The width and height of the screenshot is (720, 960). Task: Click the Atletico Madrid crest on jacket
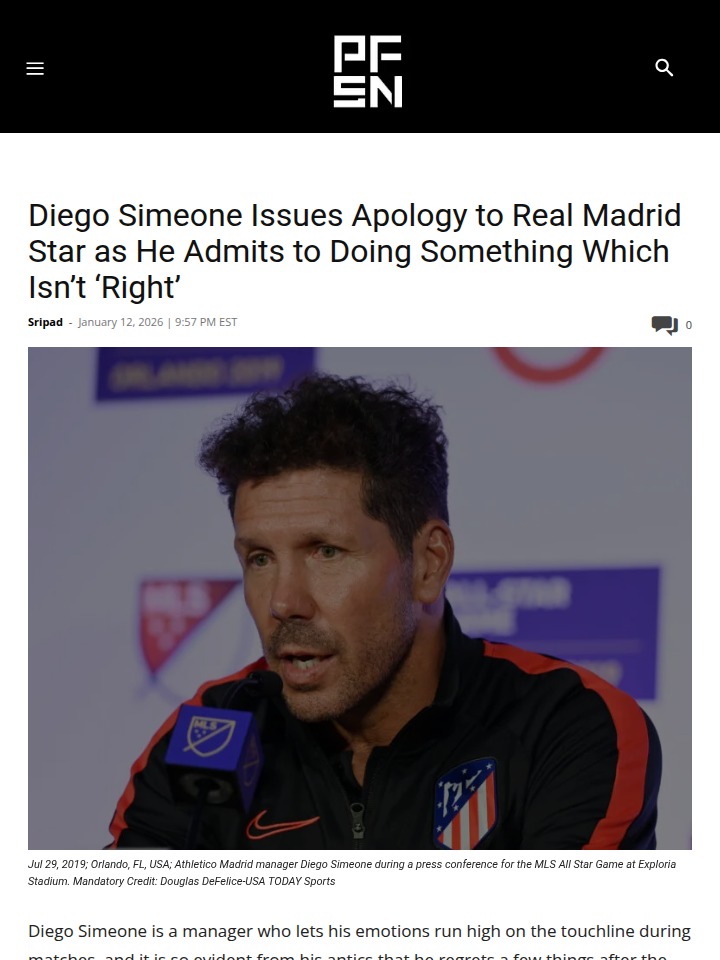coord(465,803)
